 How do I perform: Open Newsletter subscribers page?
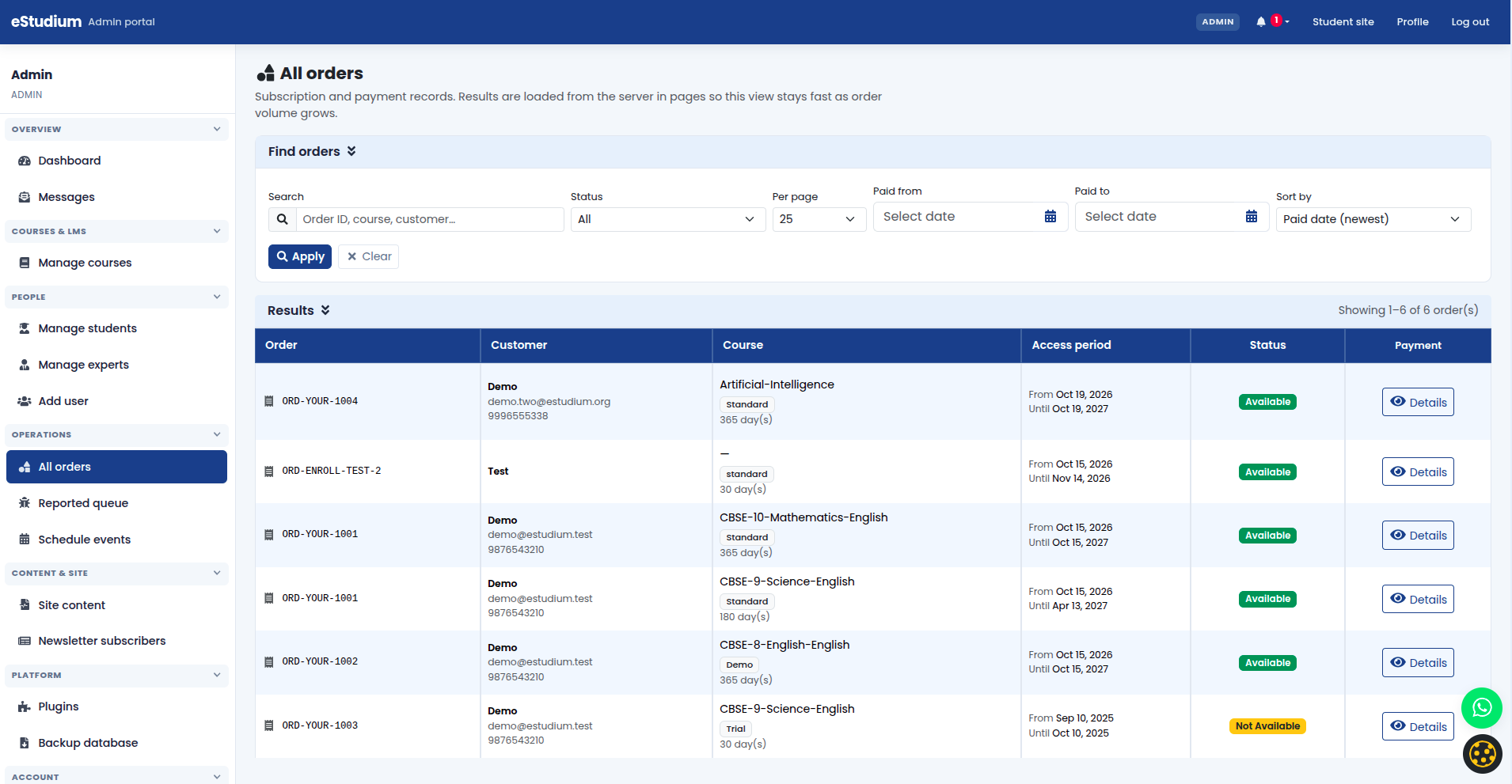(116, 641)
